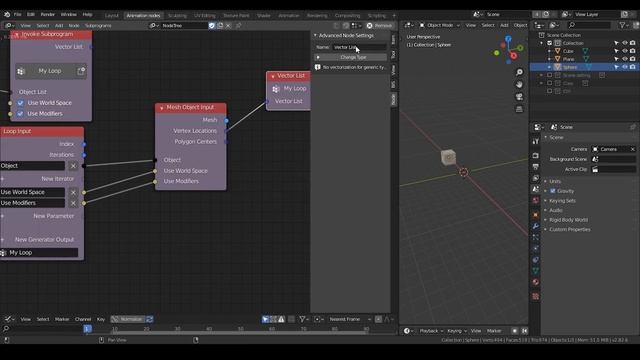Open the Object Data mesh tab icon
This screenshot has width=640, height=360.
pos(536,271)
